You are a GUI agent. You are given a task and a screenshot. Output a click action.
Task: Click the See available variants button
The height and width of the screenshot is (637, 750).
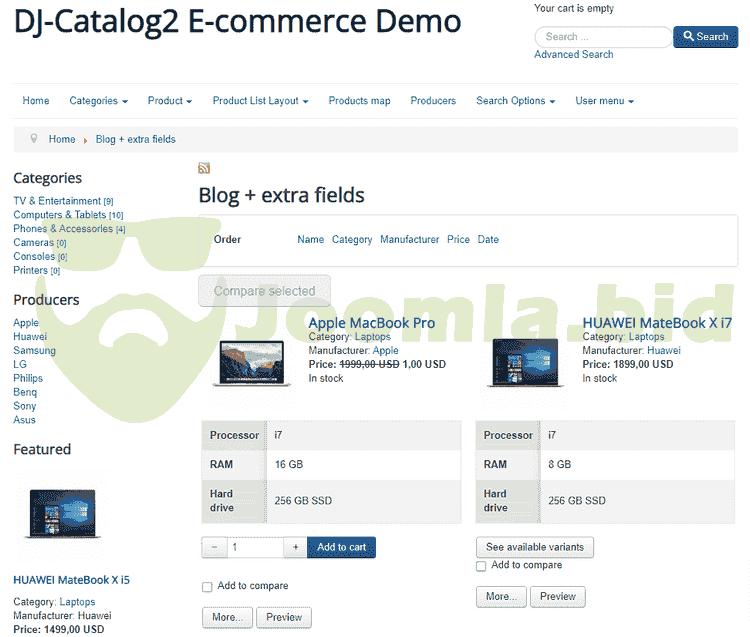tap(535, 547)
